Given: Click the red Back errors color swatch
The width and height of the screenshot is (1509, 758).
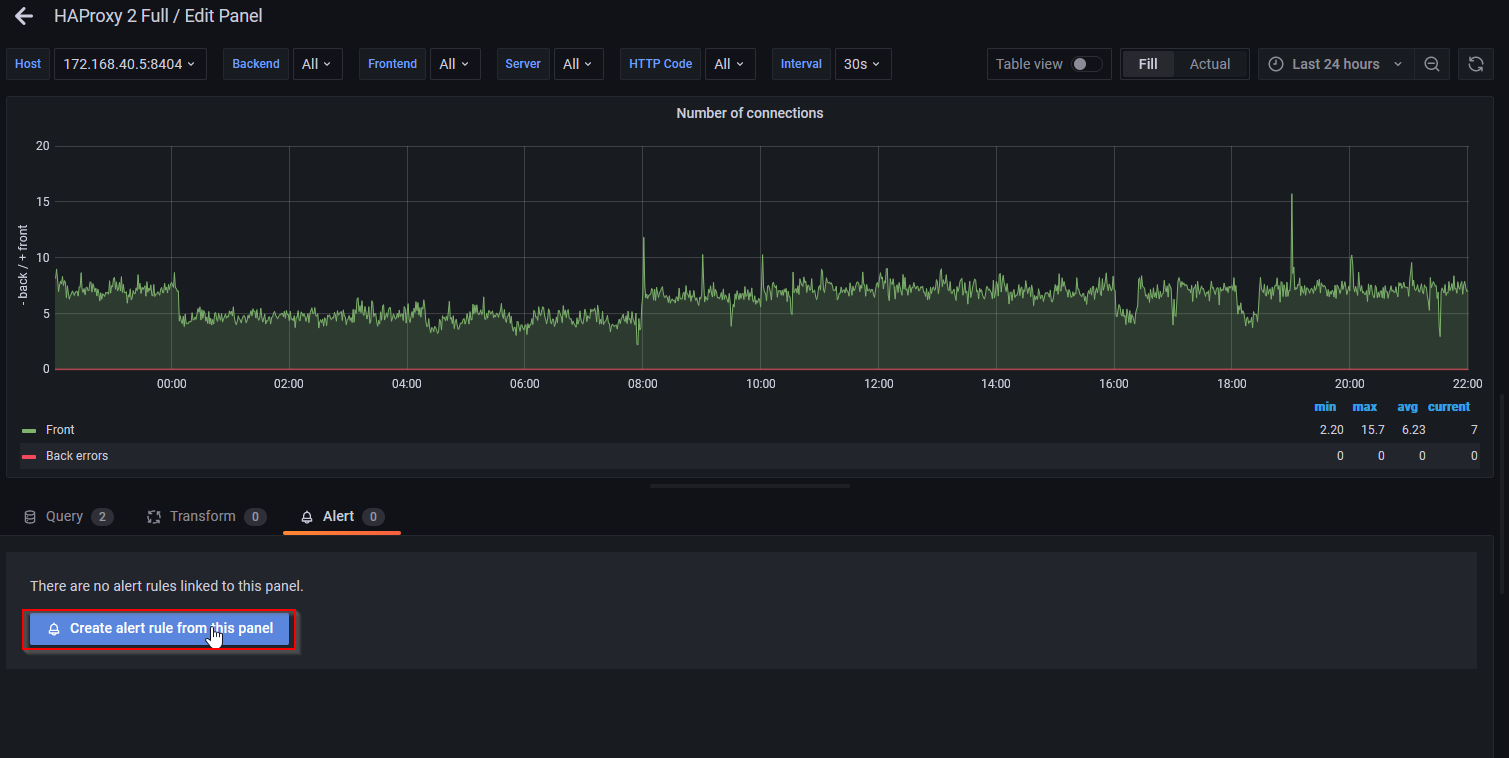Looking at the screenshot, I should point(29,457).
